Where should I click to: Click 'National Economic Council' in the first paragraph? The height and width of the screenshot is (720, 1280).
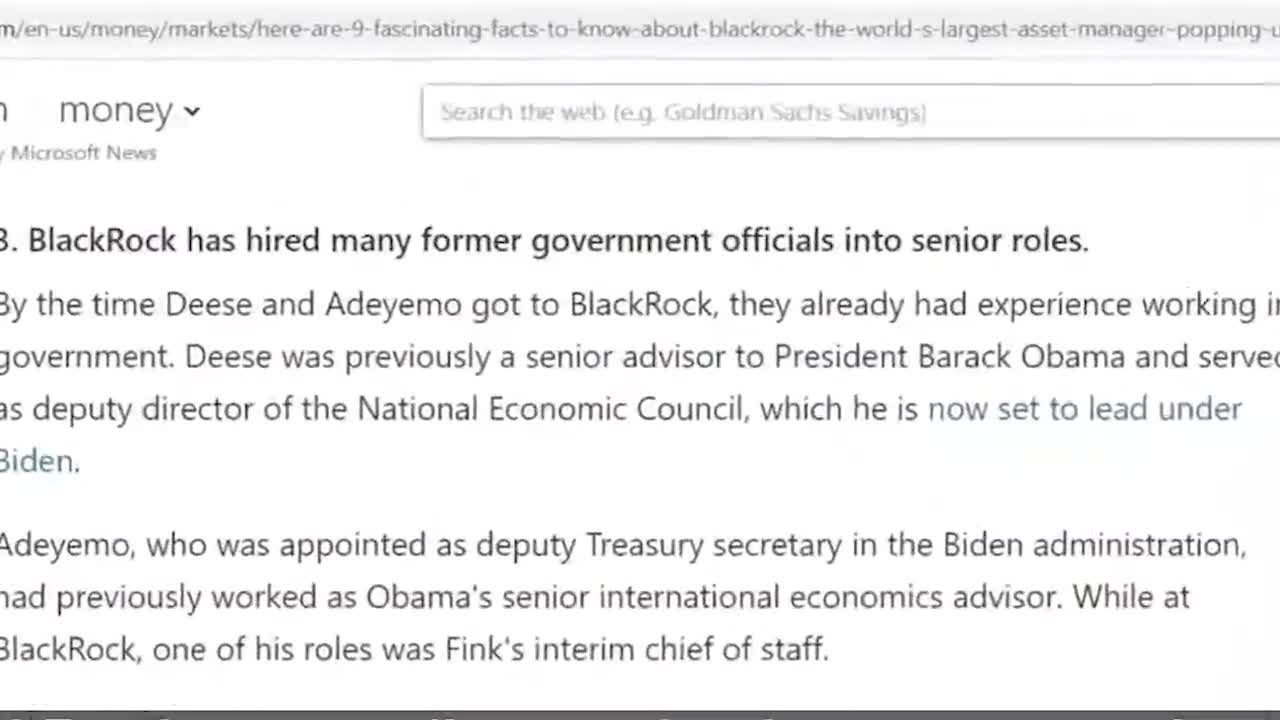tap(551, 408)
